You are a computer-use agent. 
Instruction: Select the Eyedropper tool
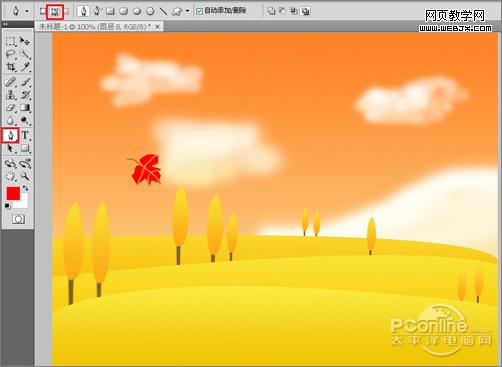pyautogui.click(x=25, y=67)
